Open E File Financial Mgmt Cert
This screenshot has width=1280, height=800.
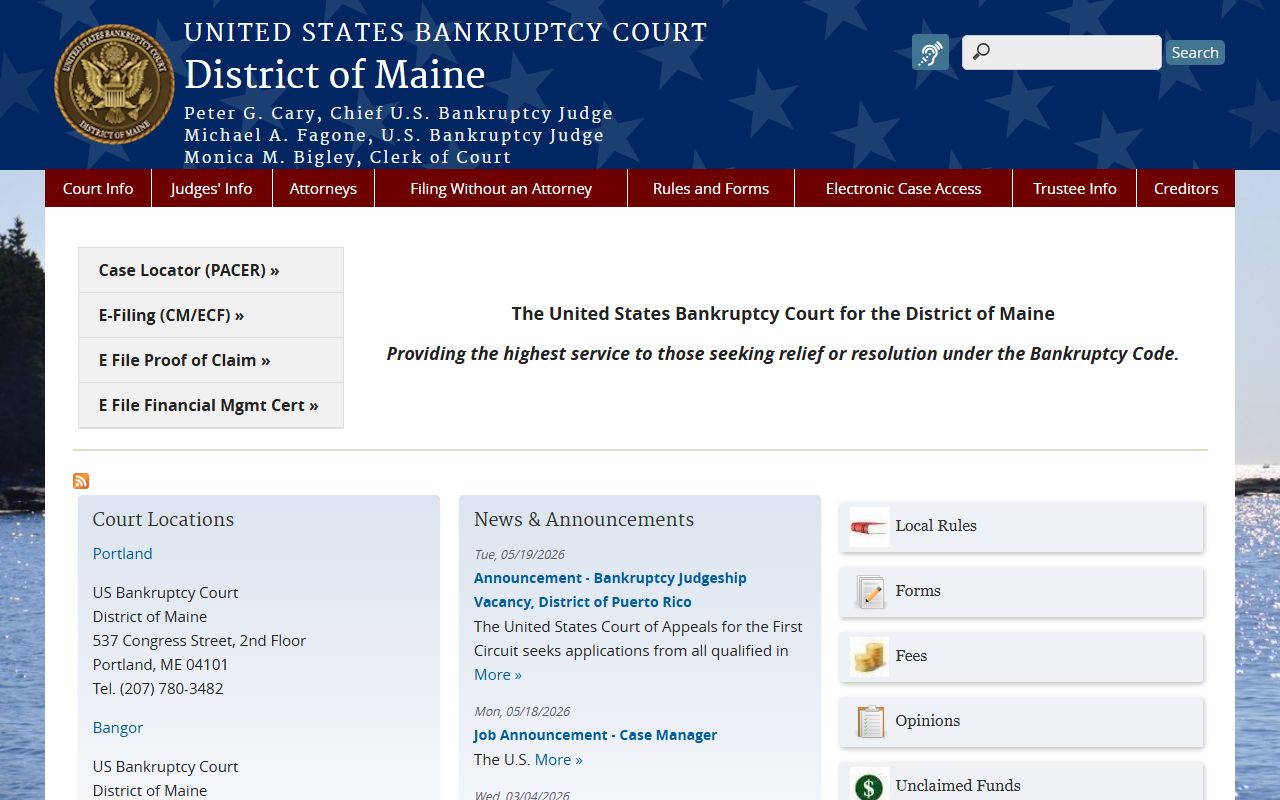[x=211, y=405]
